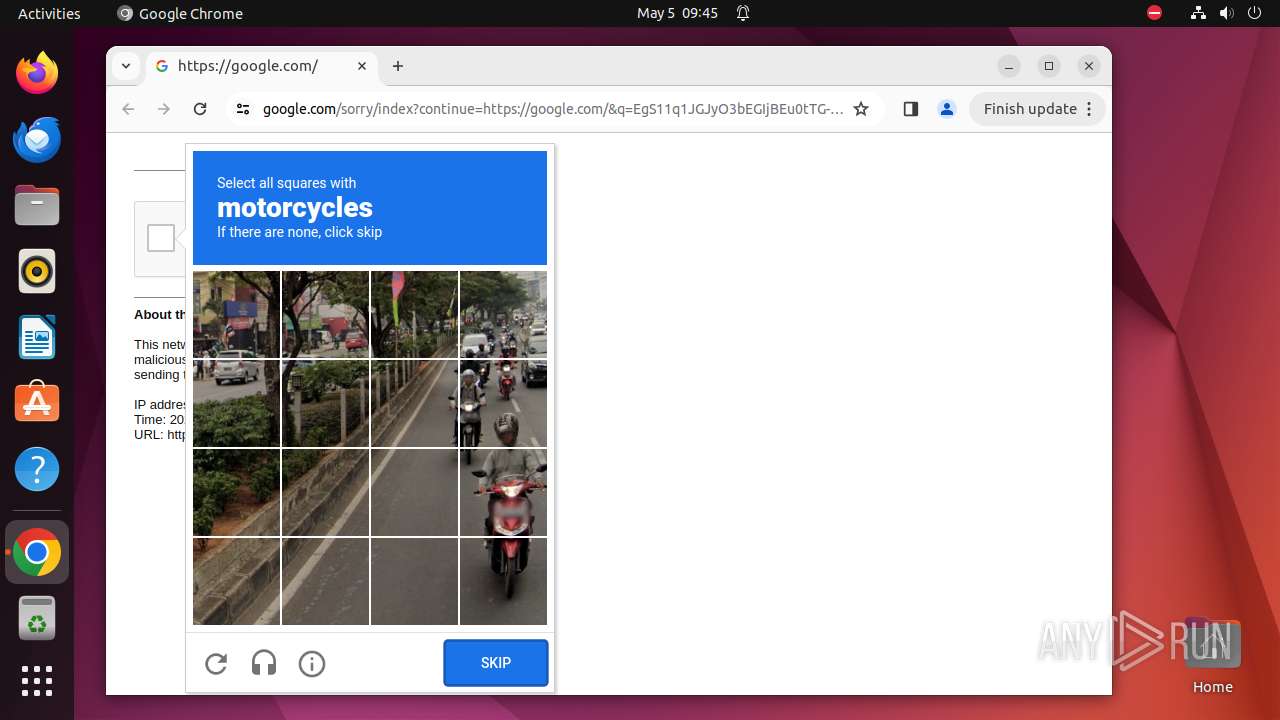The width and height of the screenshot is (1280, 720).
Task: Open Help from the dock
Action: click(37, 469)
